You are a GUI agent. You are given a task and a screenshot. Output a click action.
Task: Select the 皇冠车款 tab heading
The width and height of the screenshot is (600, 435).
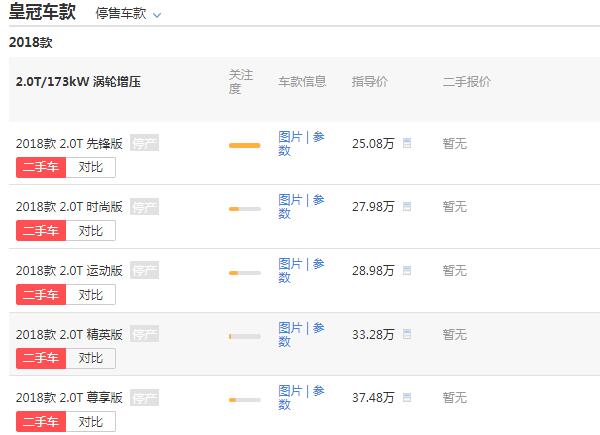pos(42,11)
